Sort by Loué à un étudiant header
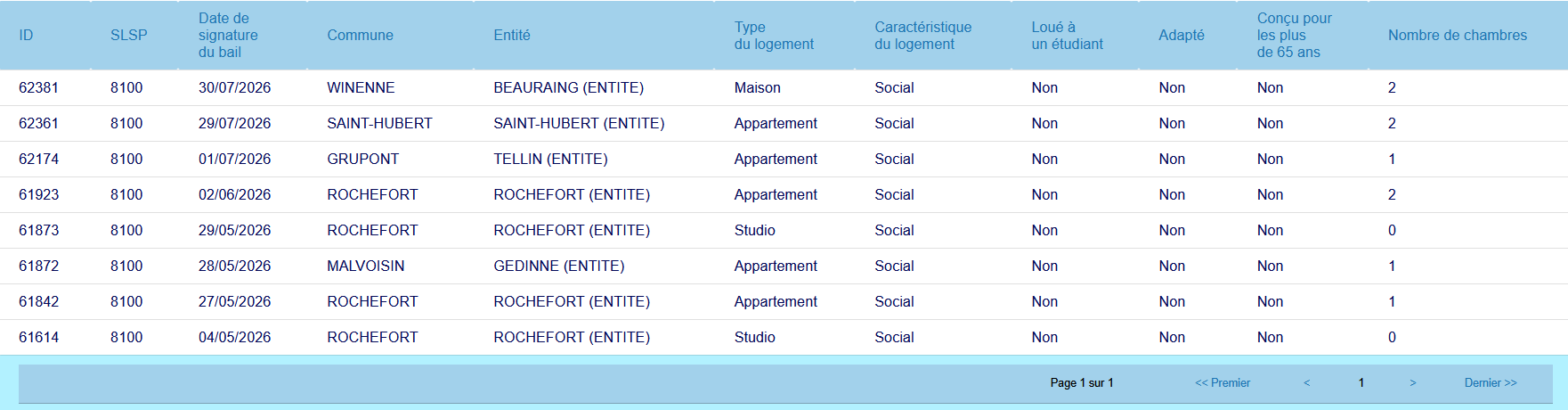 click(x=1067, y=36)
